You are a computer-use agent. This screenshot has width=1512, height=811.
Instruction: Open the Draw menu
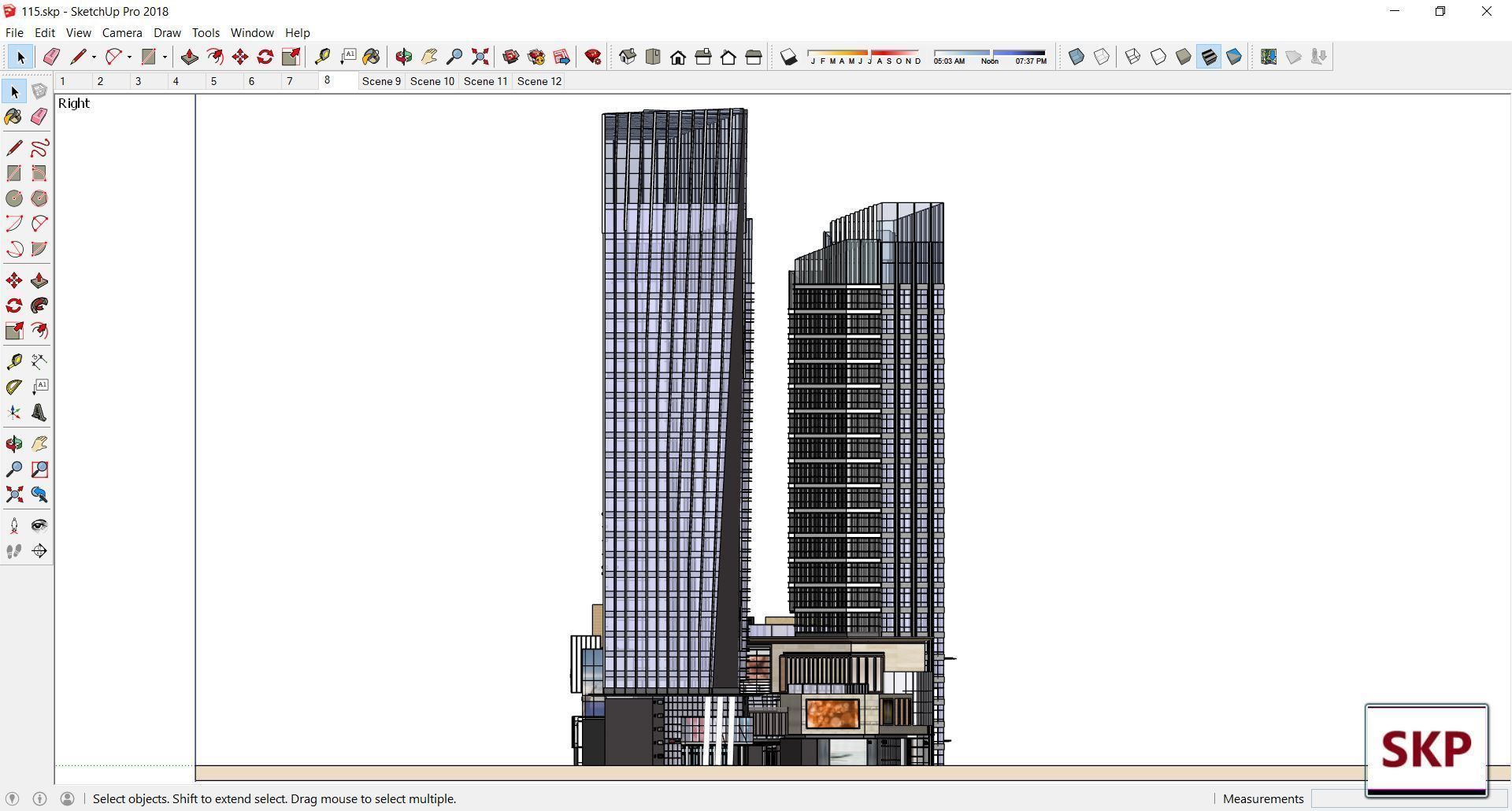(167, 32)
